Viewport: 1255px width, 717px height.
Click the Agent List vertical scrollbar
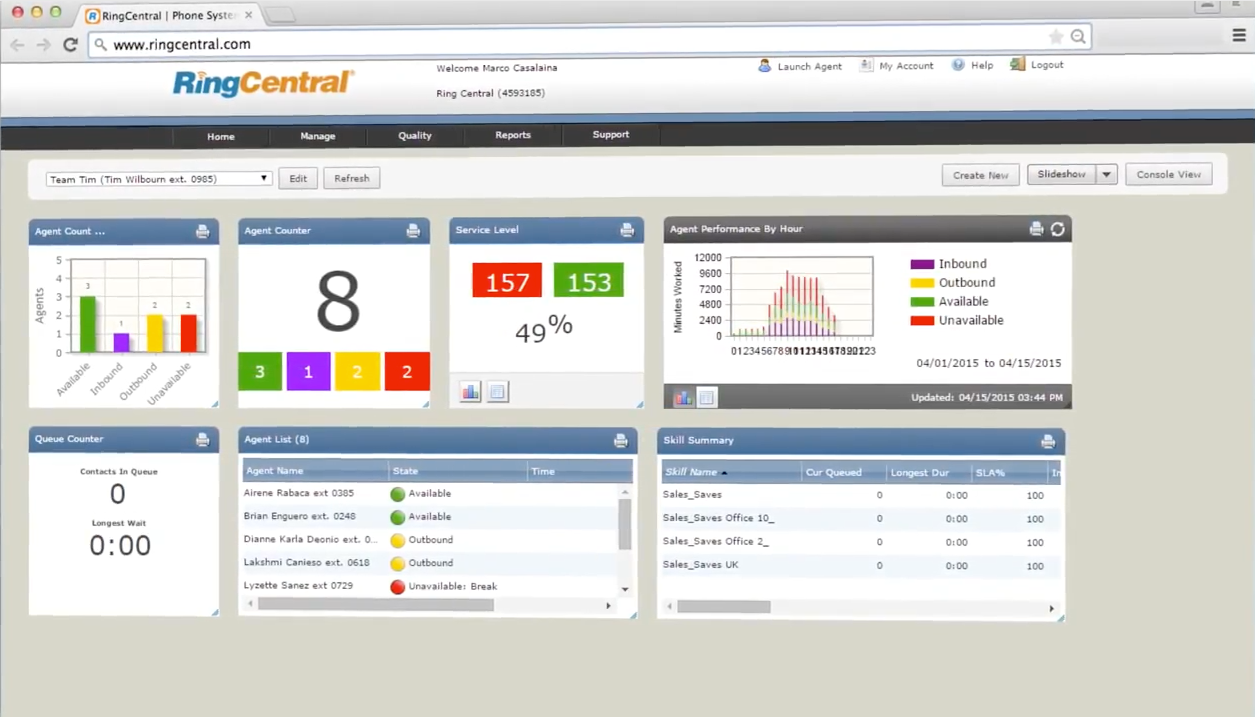coord(625,524)
